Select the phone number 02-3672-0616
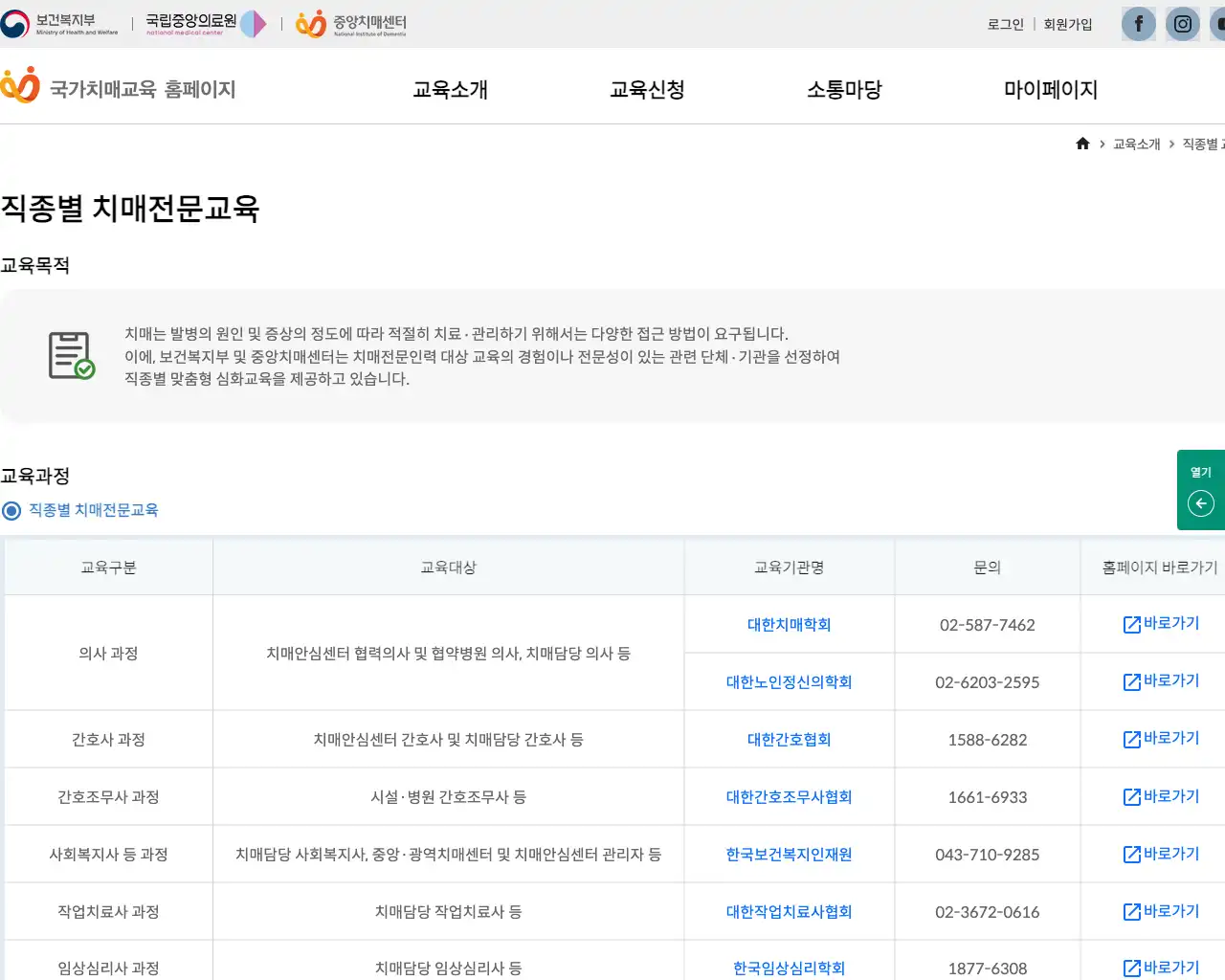 click(988, 912)
